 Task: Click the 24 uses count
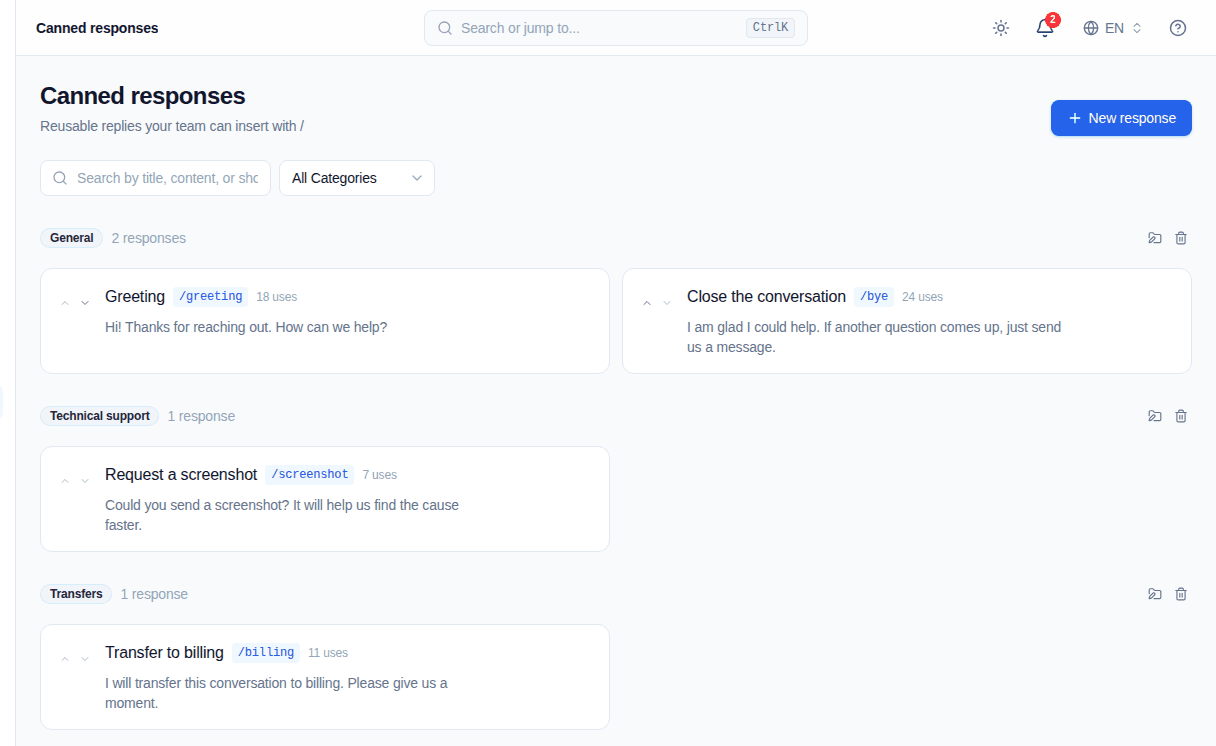point(922,297)
